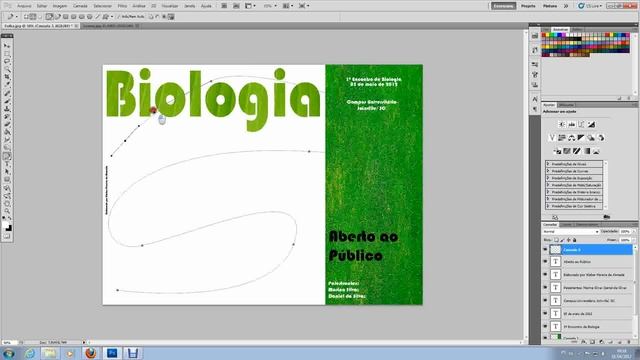
Task: Open the Arquivo menu
Action: tap(24, 6)
